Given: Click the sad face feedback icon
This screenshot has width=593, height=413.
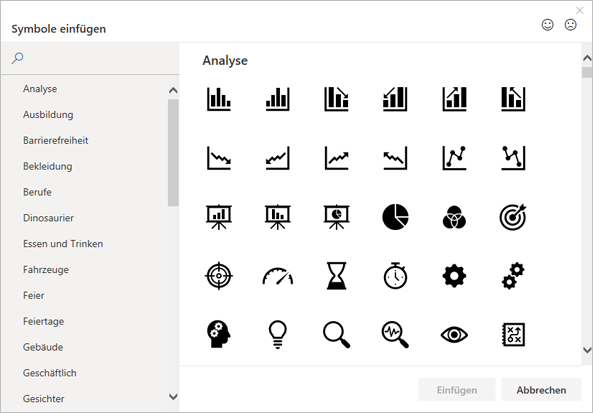Looking at the screenshot, I should coord(570,25).
